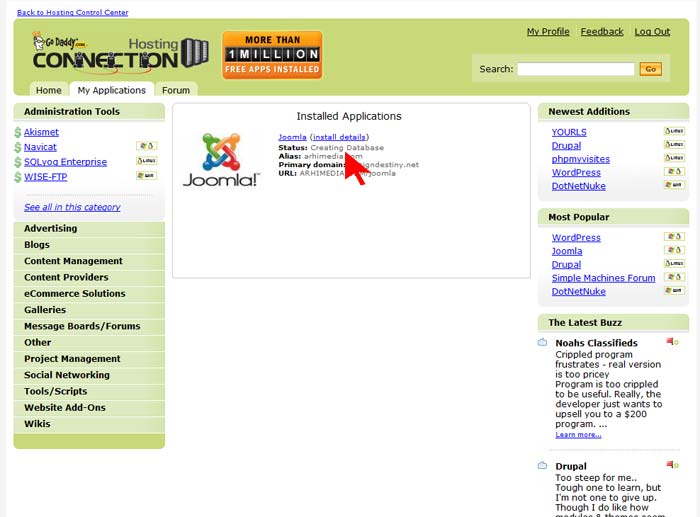Click the flag icon beside Drupal buzz entry
Viewport: 700px width, 517px height.
(x=672, y=465)
